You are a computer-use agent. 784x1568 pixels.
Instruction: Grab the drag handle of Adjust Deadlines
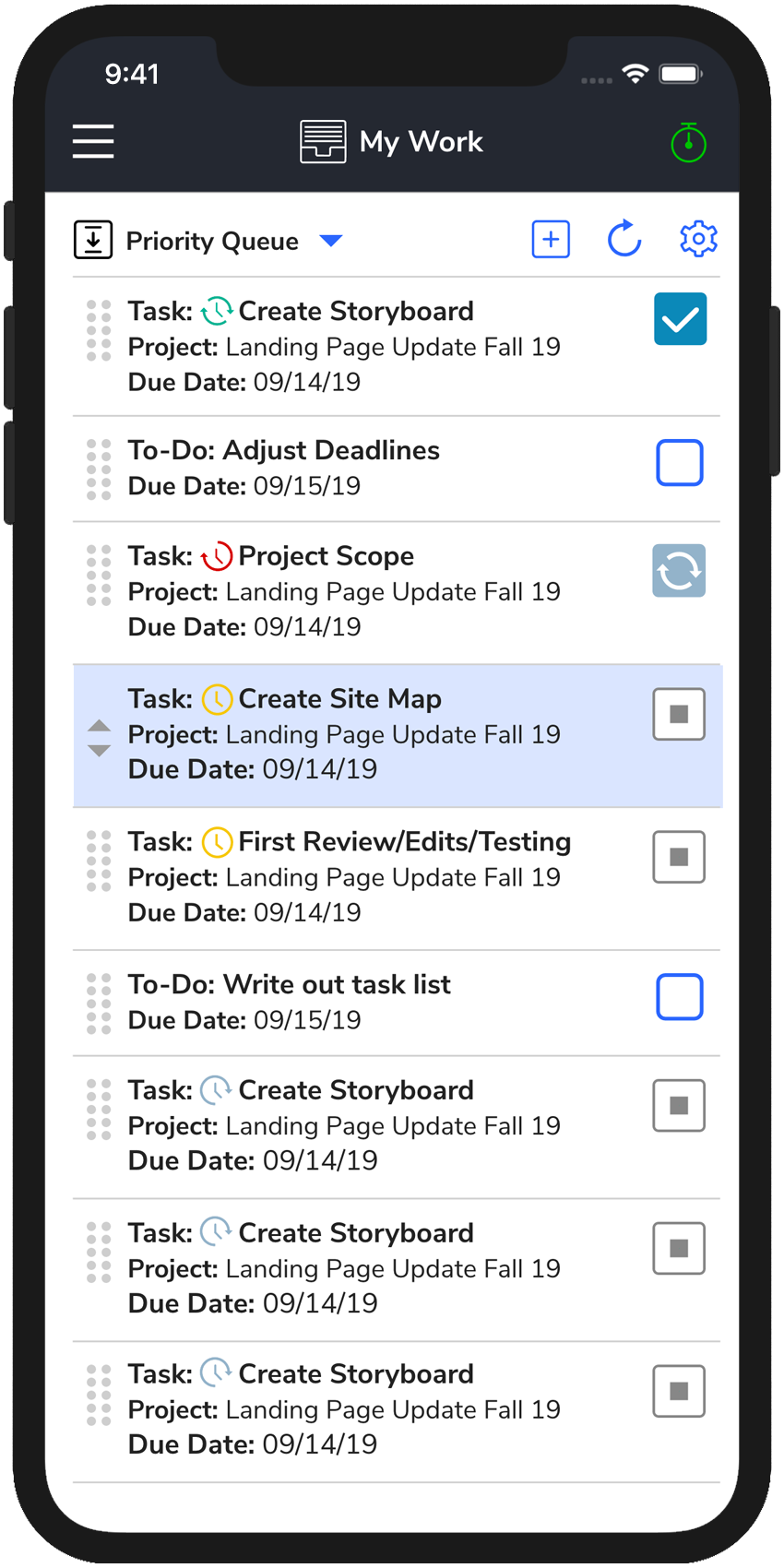click(x=99, y=469)
